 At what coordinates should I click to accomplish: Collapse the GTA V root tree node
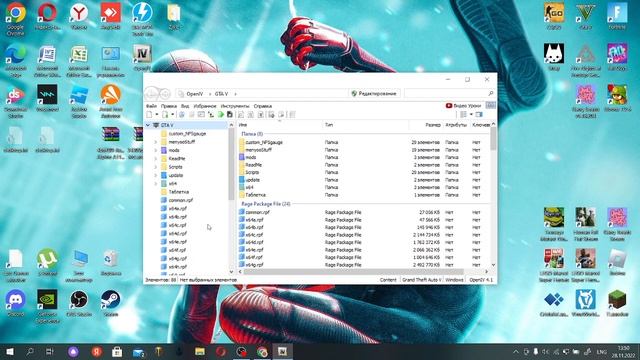pyautogui.click(x=148, y=125)
